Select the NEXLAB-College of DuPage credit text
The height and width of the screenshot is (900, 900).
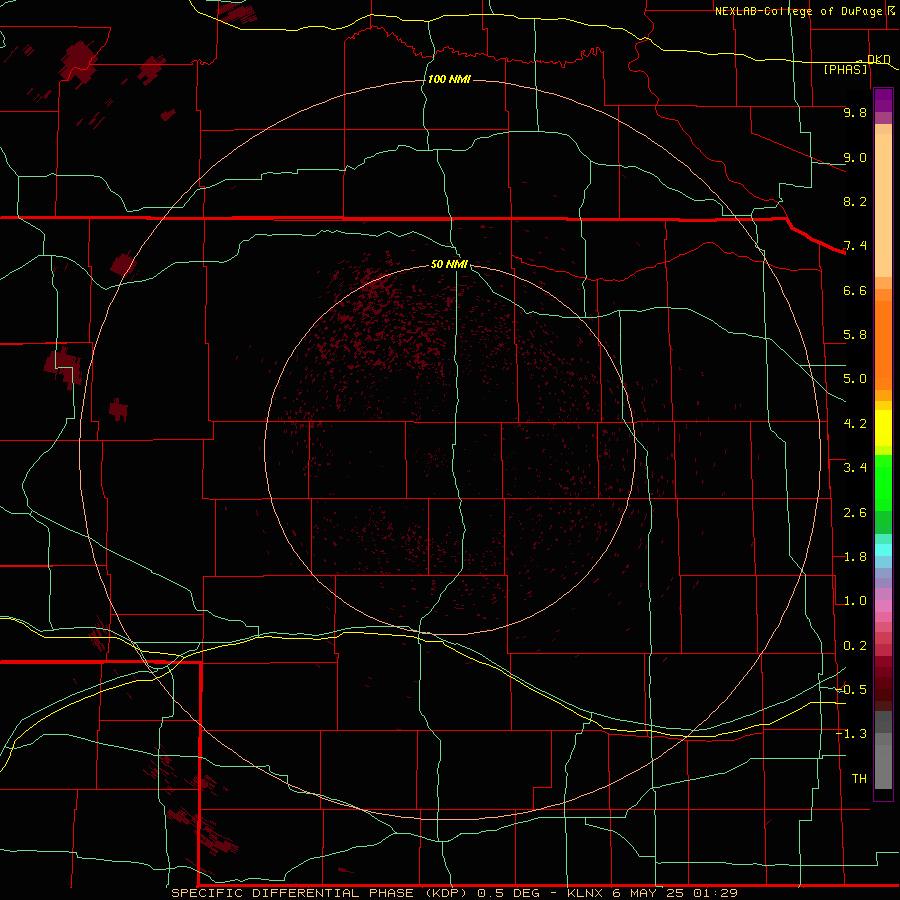tap(801, 11)
